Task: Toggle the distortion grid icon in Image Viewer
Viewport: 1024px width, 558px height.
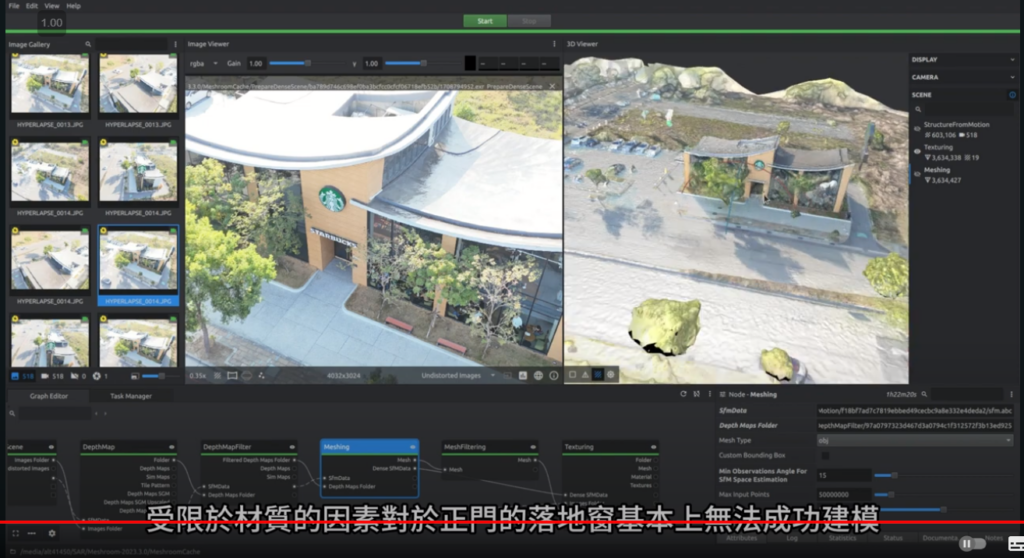Action: 232,376
